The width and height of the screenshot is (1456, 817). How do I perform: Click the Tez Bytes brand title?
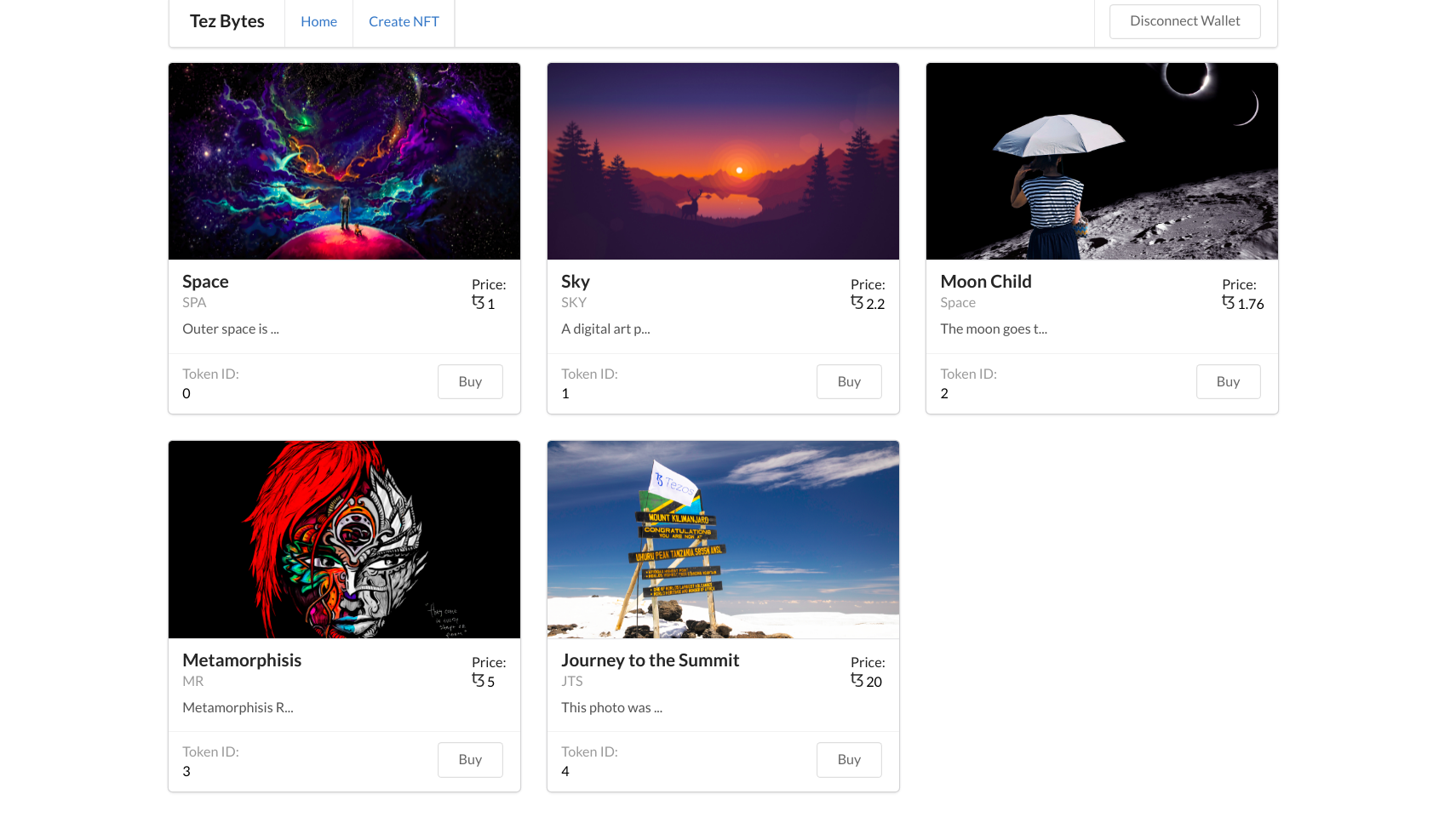click(226, 21)
